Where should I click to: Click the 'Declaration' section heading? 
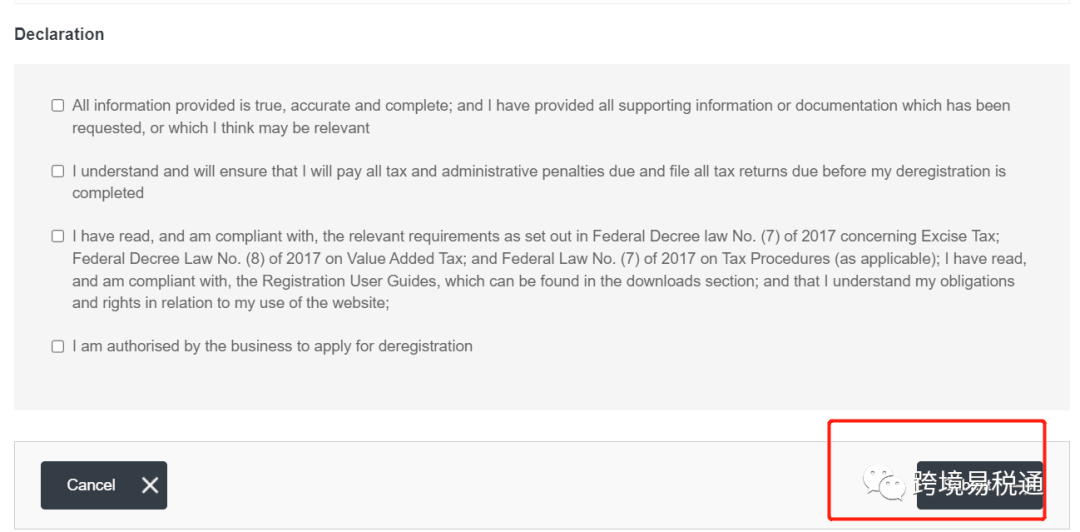(x=59, y=34)
